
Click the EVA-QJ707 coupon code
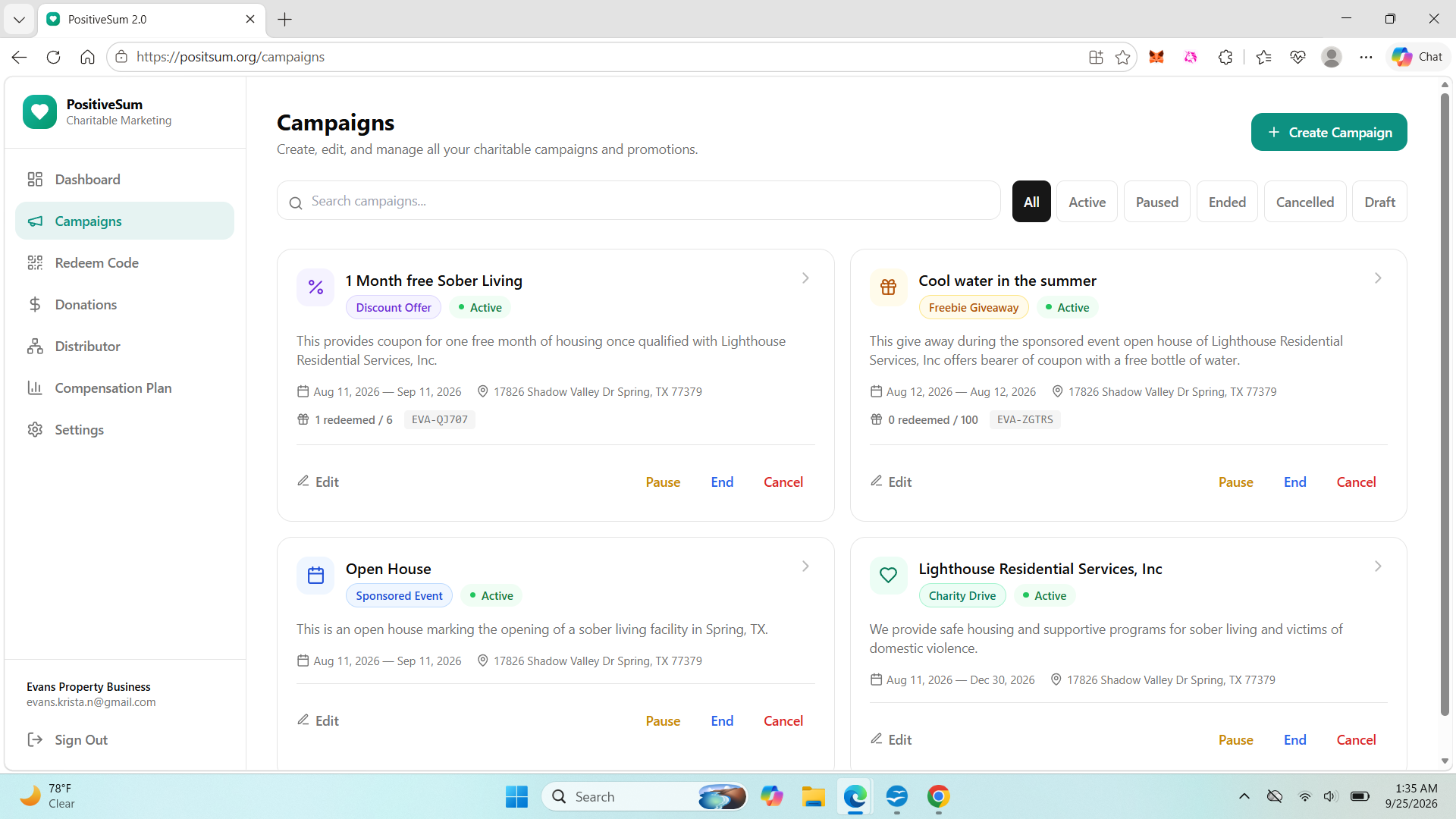point(440,419)
